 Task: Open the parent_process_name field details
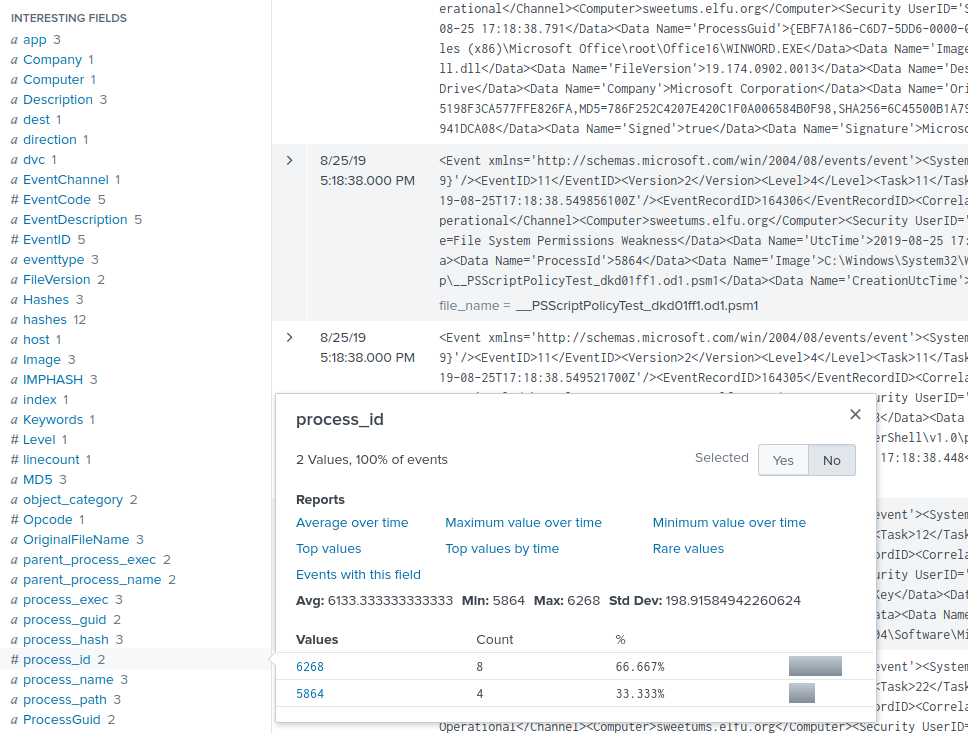click(x=92, y=579)
